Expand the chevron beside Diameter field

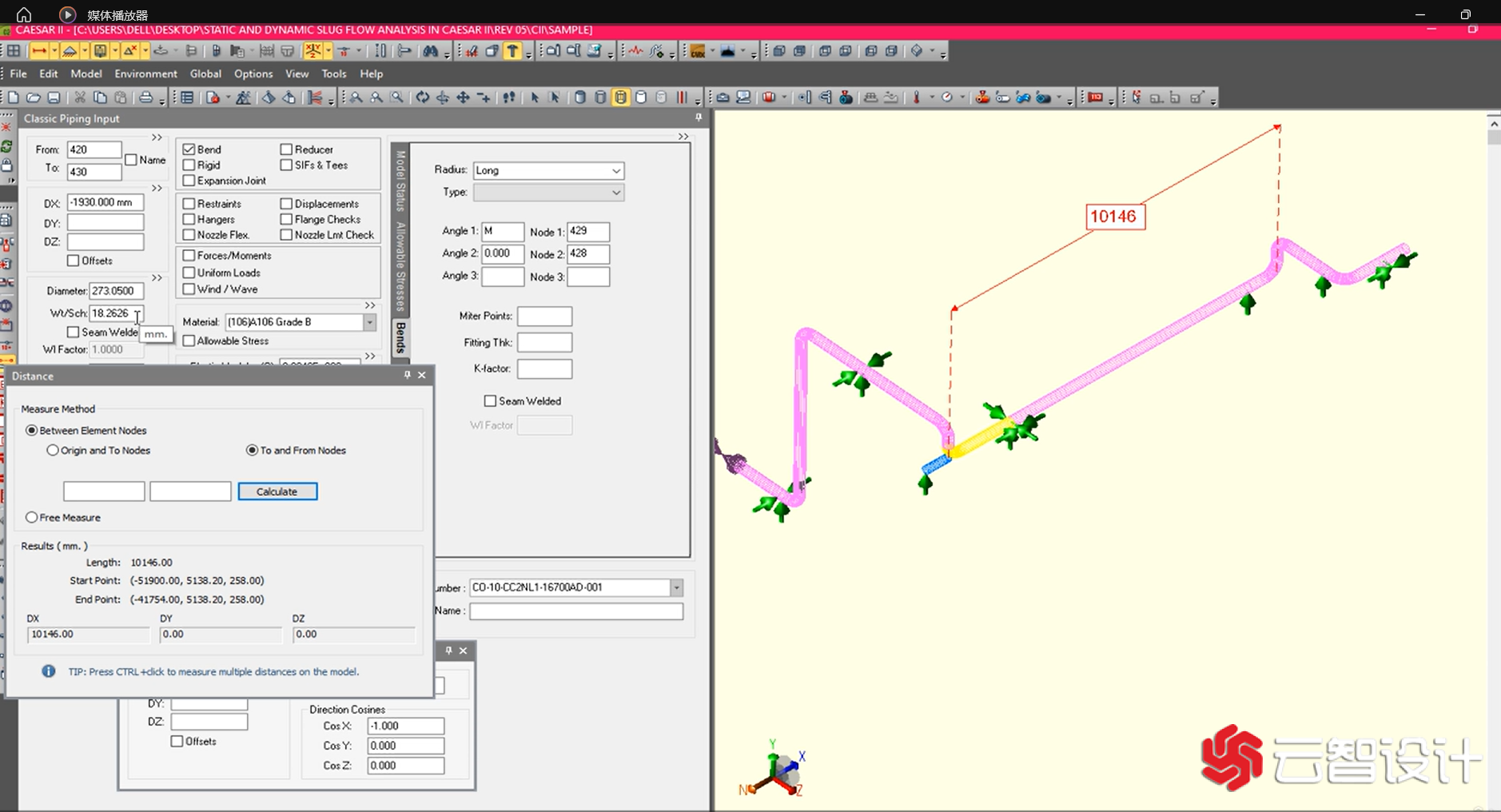point(157,278)
